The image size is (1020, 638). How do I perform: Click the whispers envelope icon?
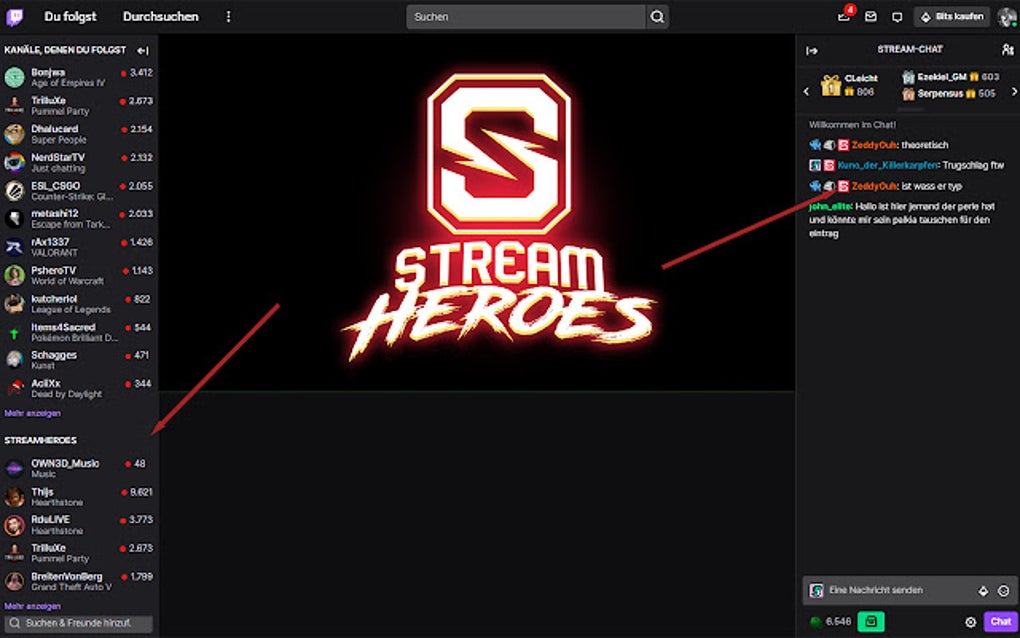[872, 16]
